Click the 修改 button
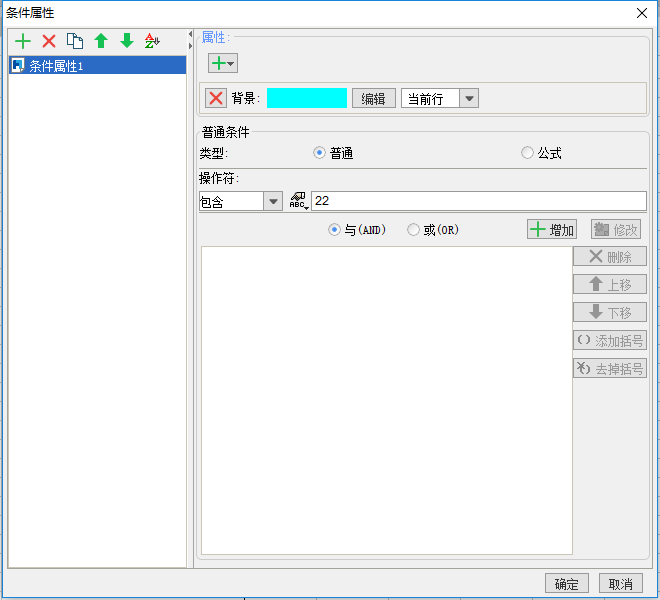Screen dimensions: 660x600 616,229
